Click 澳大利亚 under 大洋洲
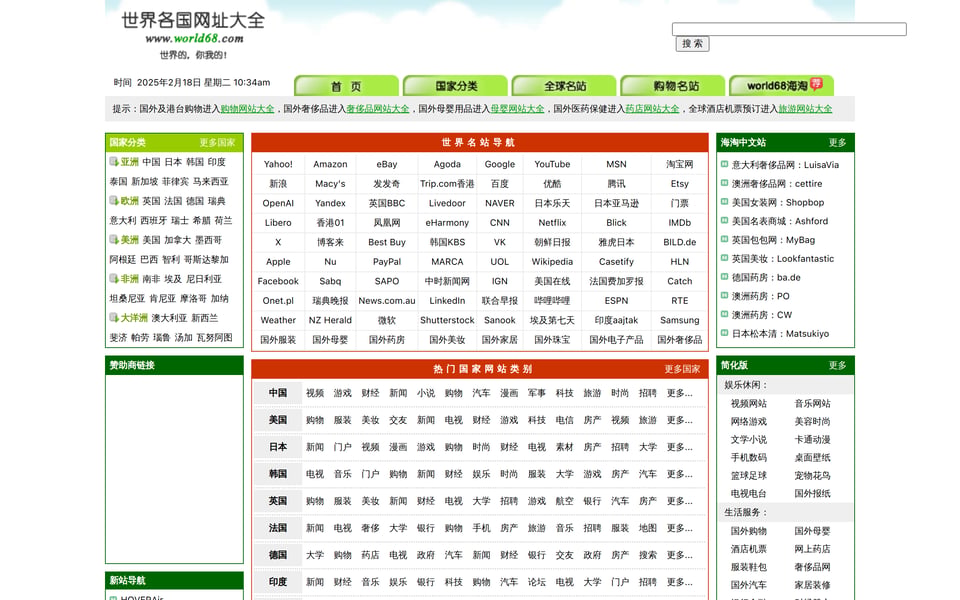This screenshot has width=960, height=600. (170, 318)
